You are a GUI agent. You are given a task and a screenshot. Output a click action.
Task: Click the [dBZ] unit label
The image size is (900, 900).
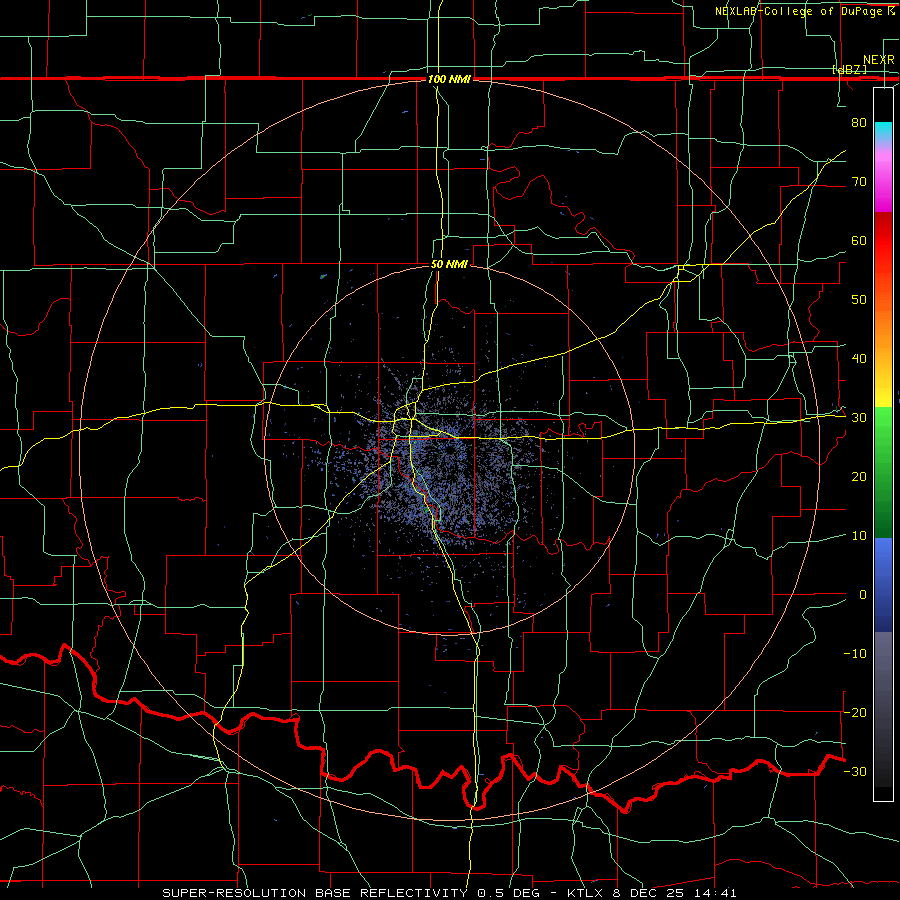pyautogui.click(x=849, y=70)
